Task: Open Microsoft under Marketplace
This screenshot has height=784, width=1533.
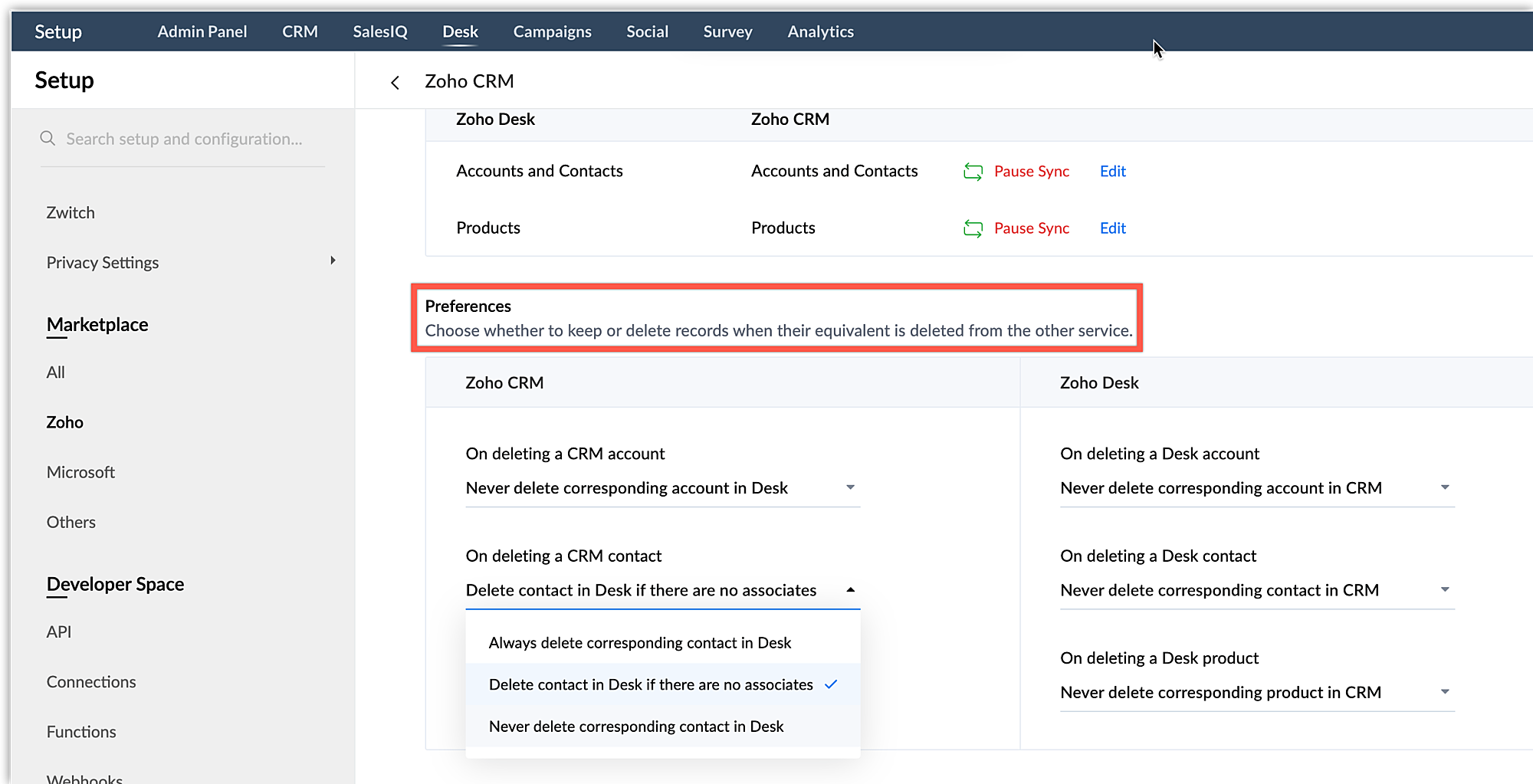Action: [x=80, y=472]
